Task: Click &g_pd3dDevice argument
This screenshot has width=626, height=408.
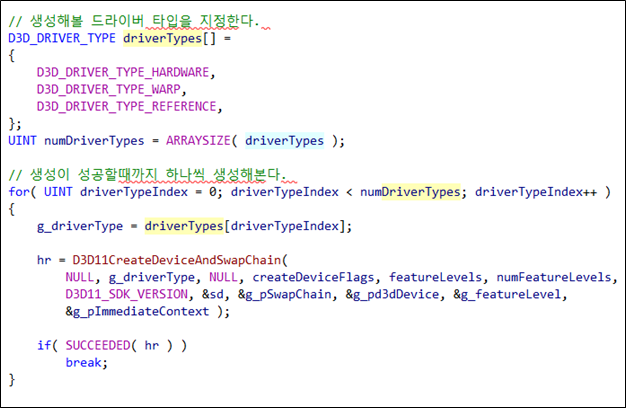Action: pos(392,295)
